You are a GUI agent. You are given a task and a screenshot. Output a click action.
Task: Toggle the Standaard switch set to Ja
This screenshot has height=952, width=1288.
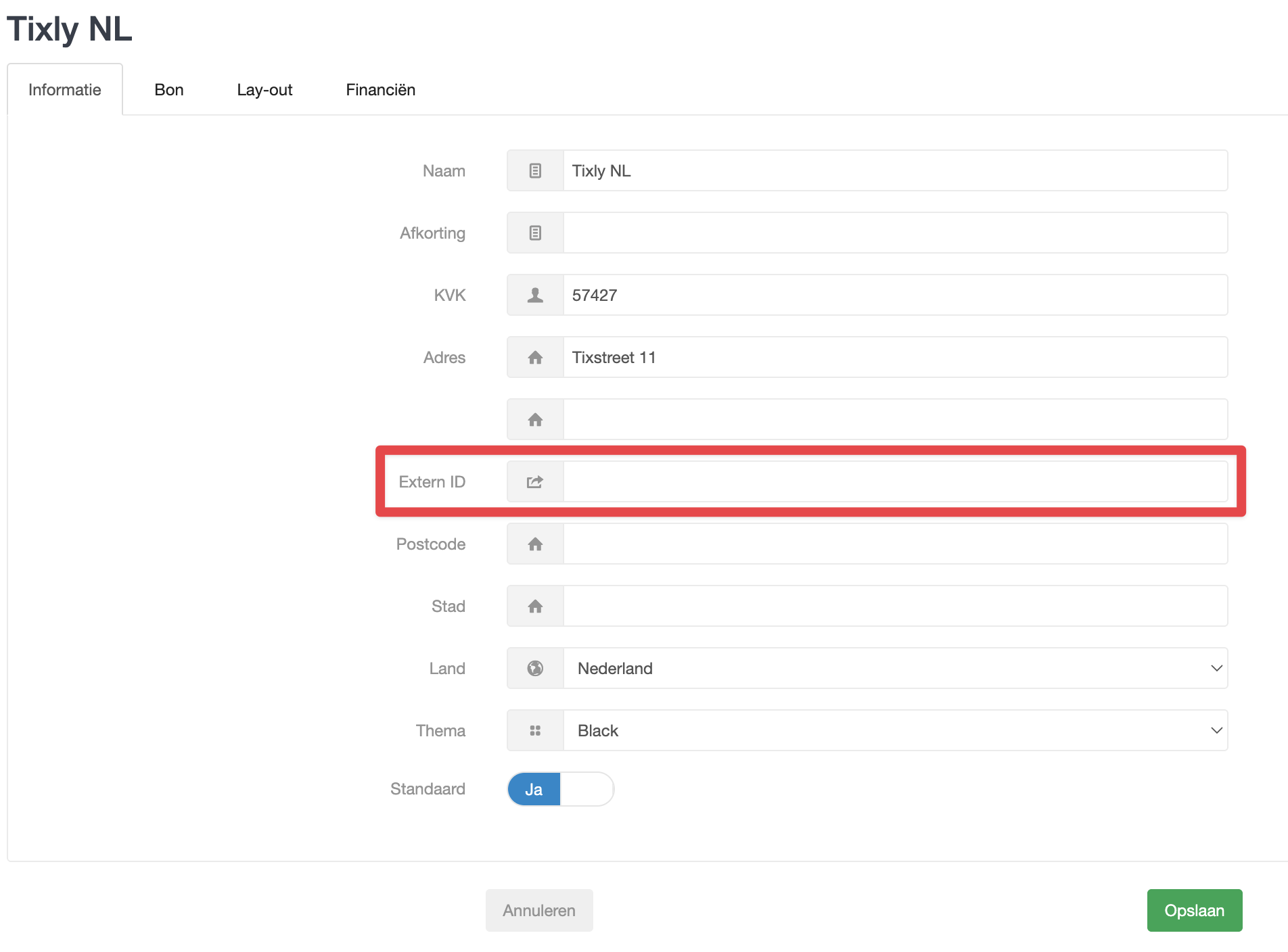coord(561,789)
